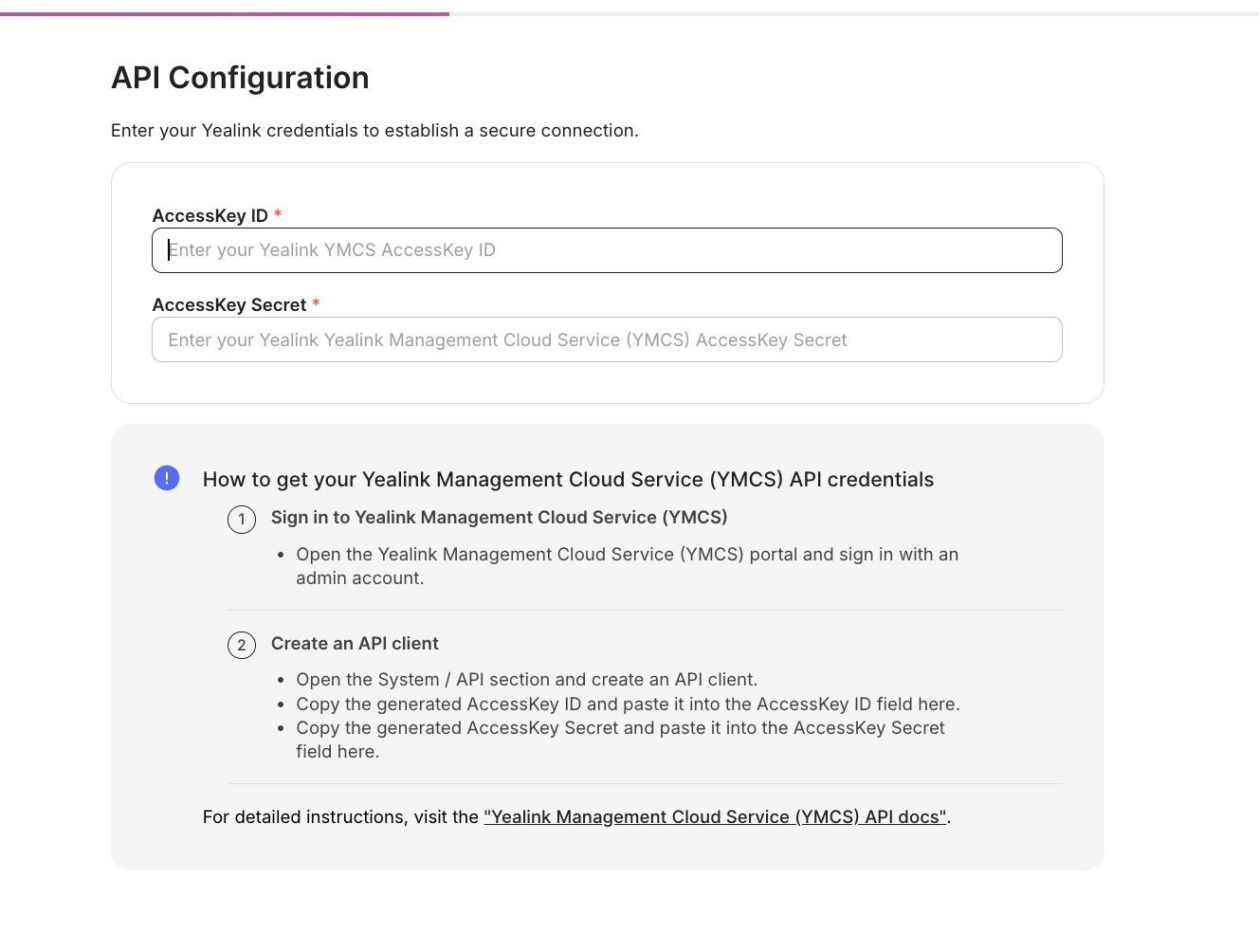
Task: Click the 'Open the System / API section' bullet
Action: [x=527, y=680]
